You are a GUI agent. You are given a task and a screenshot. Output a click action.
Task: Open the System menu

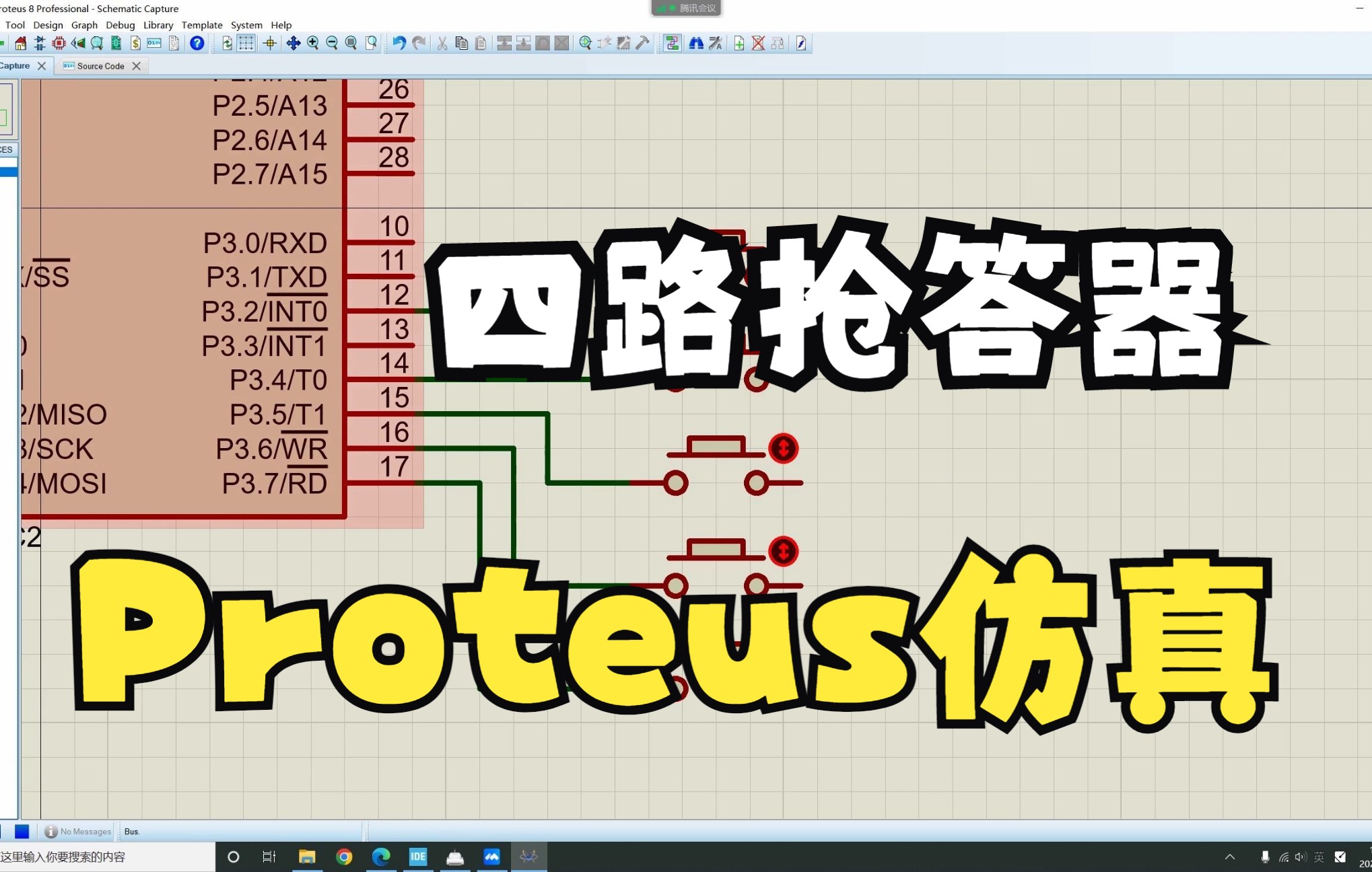point(246,25)
